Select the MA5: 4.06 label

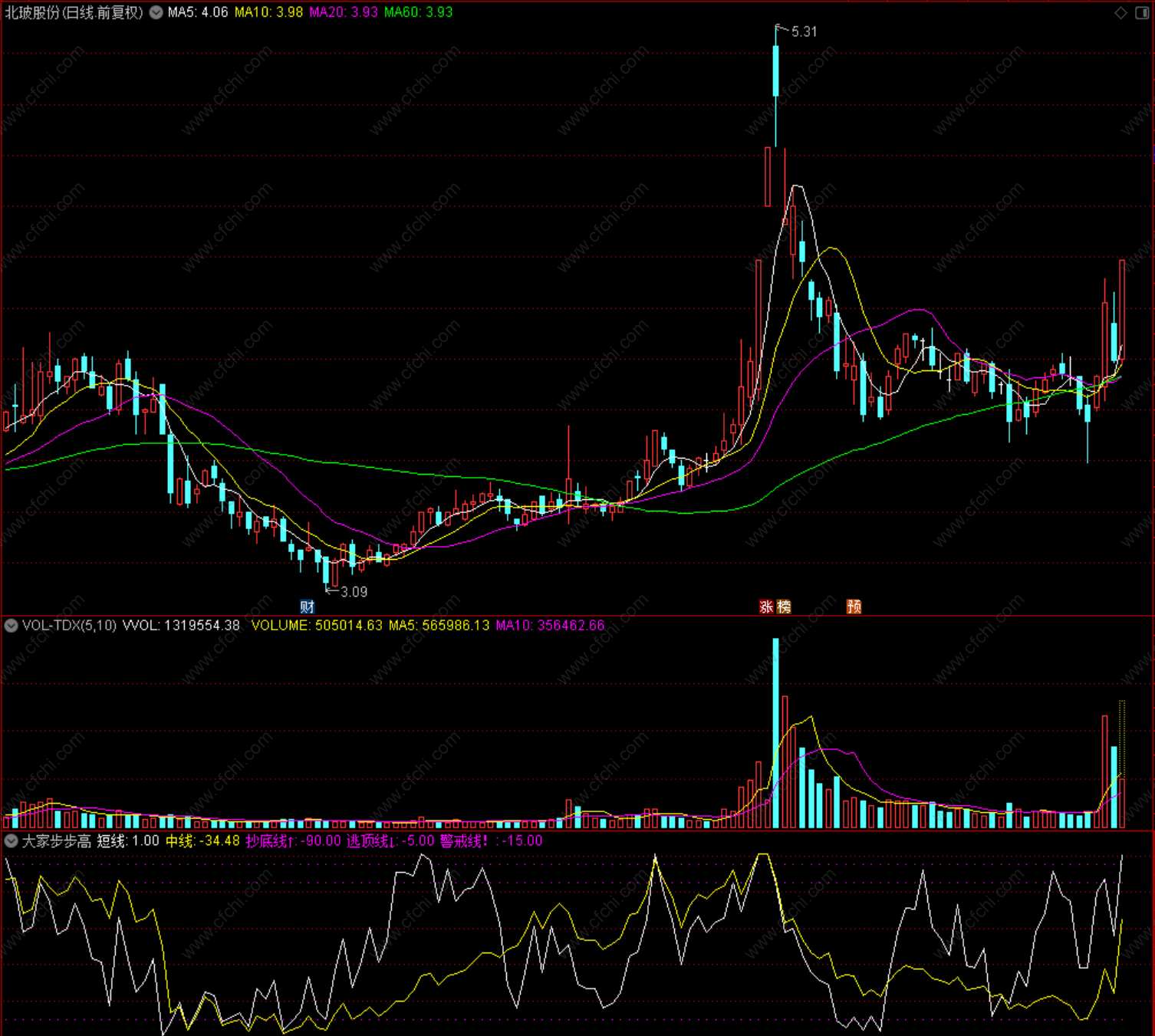coord(198,12)
